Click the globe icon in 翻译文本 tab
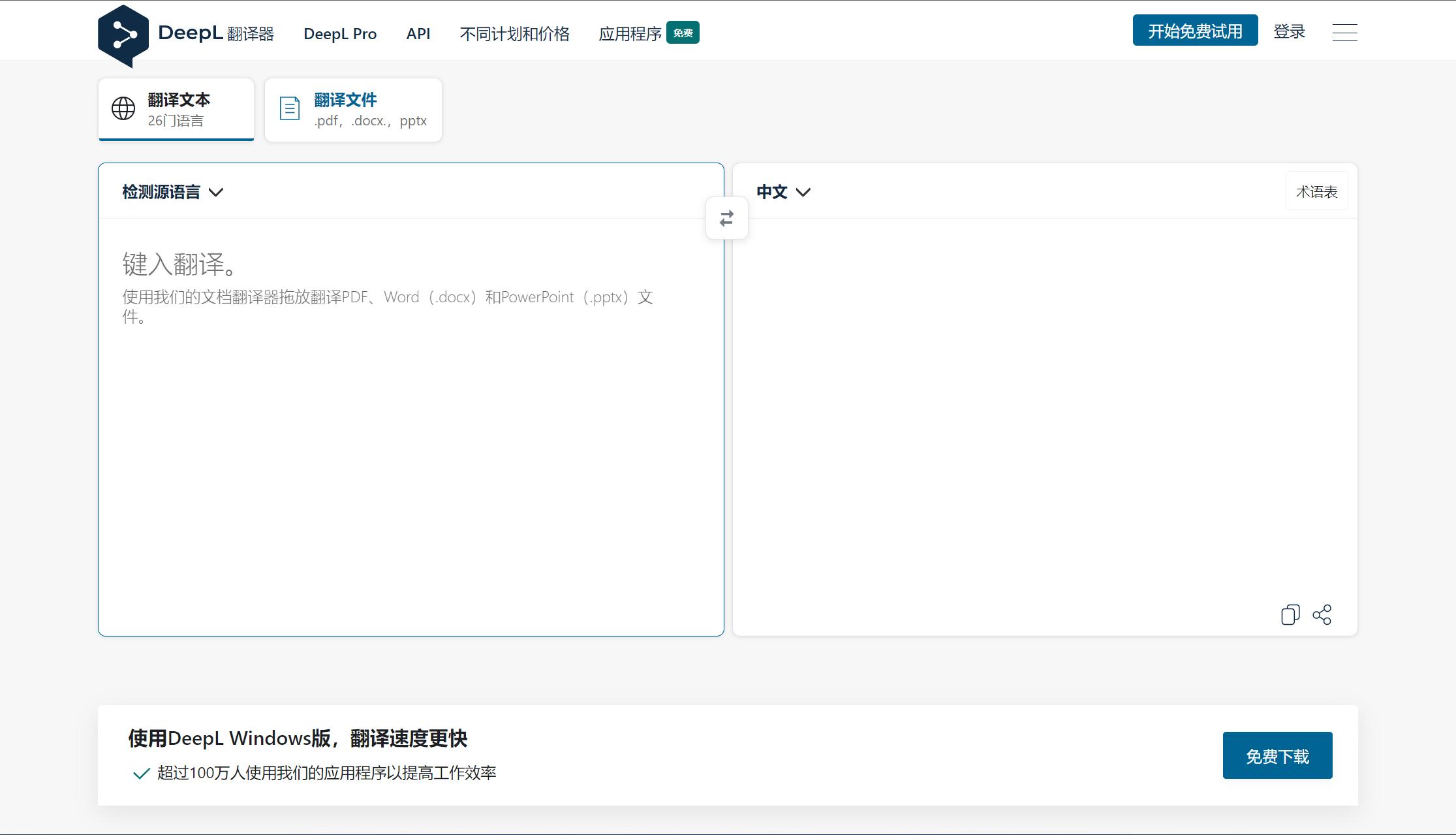 coord(123,108)
